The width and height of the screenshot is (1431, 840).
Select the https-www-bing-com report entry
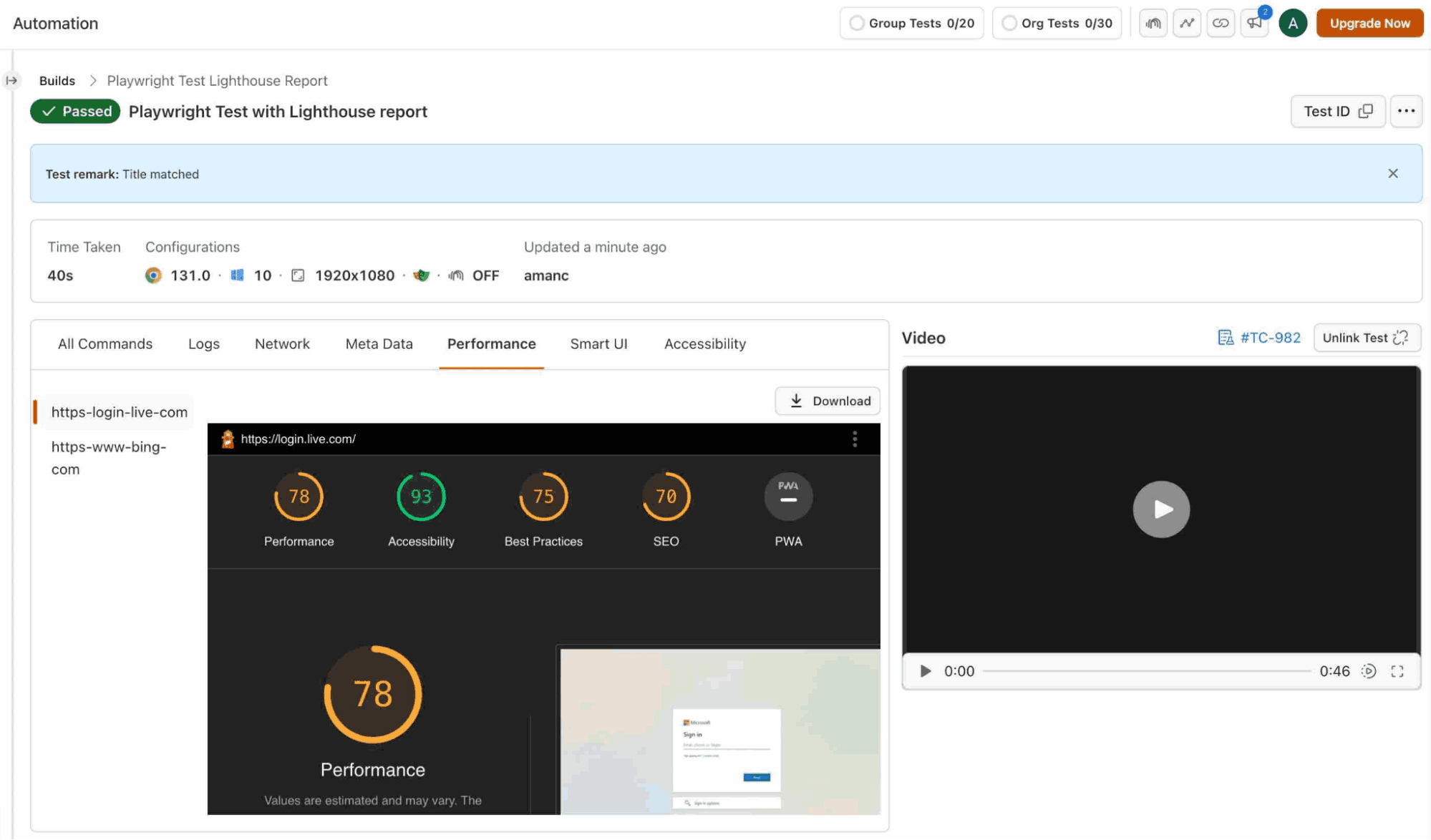point(108,457)
